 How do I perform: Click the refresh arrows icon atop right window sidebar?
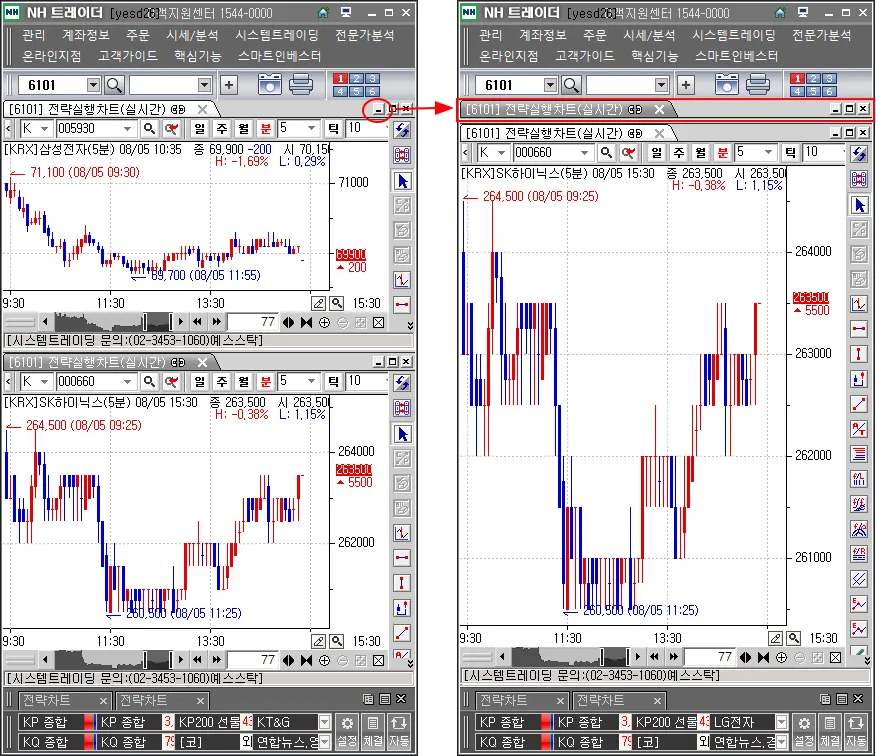pyautogui.click(x=859, y=154)
